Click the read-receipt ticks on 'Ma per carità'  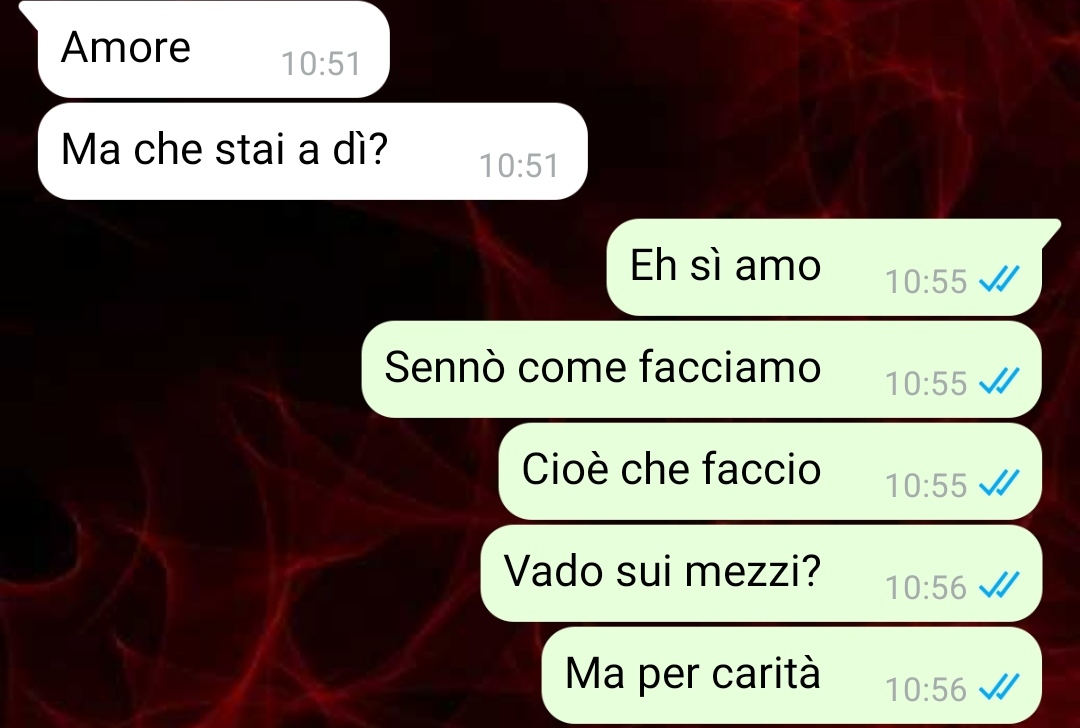(x=999, y=687)
